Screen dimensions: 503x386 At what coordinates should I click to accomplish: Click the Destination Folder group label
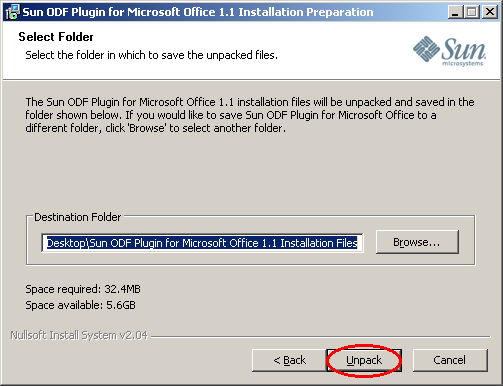pos(78,217)
